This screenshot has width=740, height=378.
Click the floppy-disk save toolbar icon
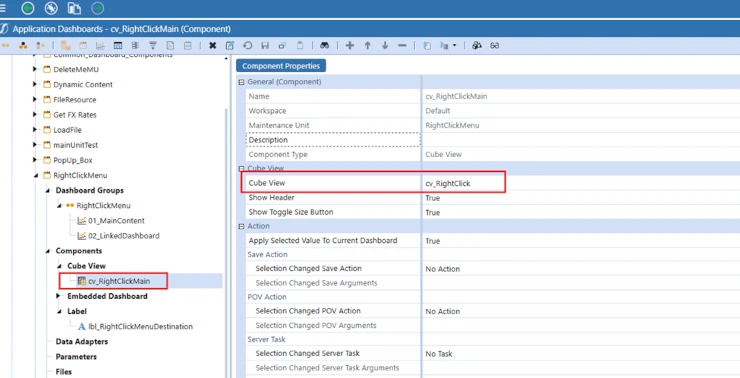tap(265, 46)
